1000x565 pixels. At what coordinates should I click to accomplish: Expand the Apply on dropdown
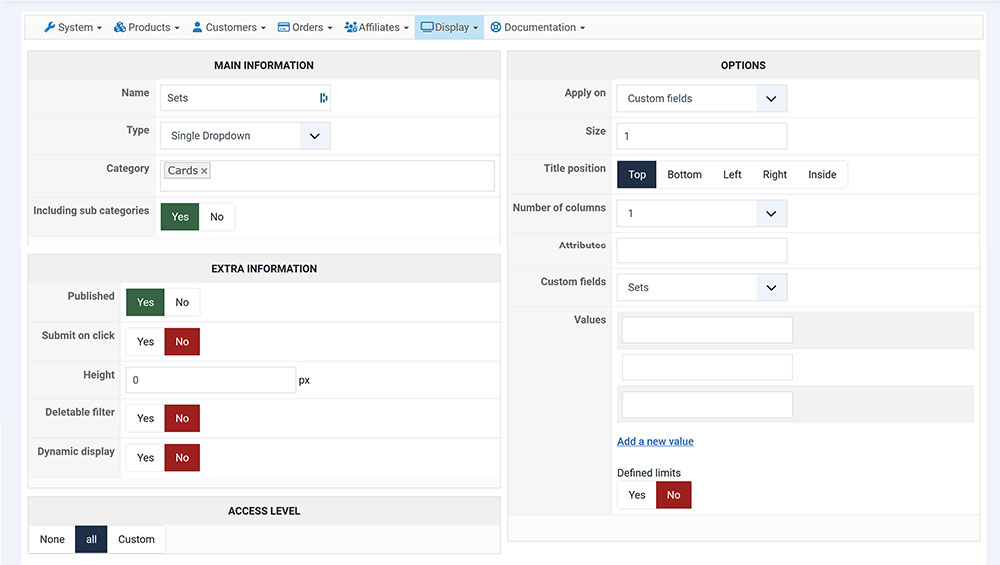click(701, 98)
